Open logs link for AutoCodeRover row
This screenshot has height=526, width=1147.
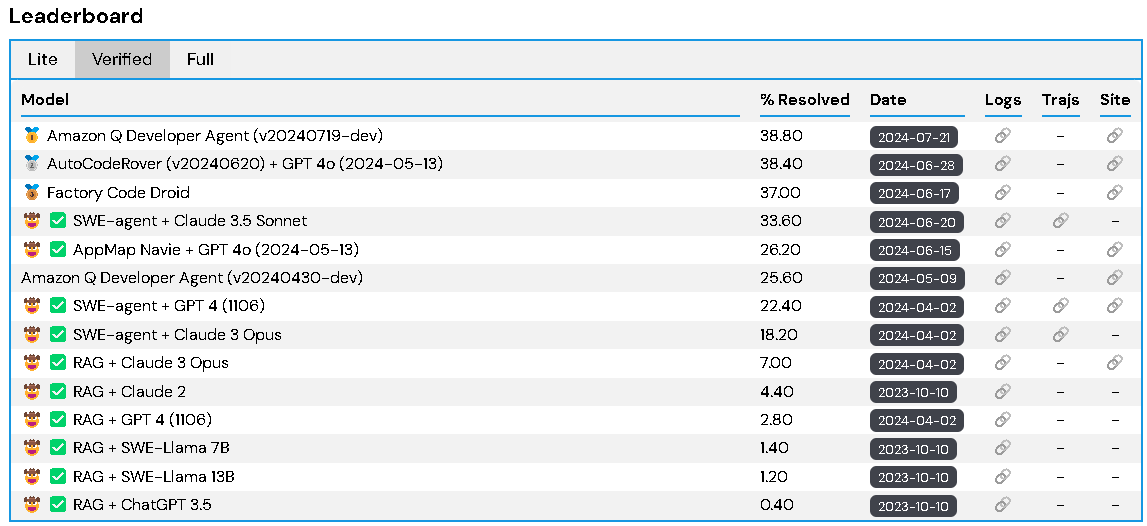point(1002,164)
